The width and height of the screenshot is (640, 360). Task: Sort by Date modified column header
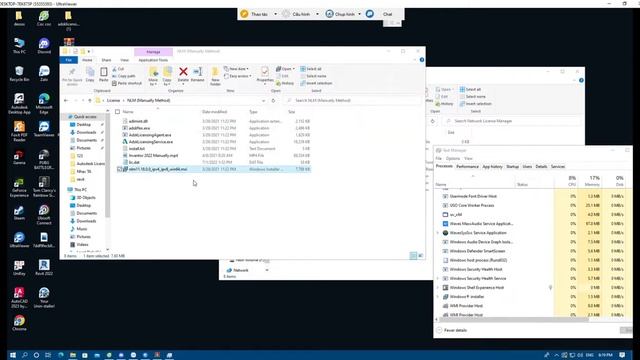(x=214, y=112)
